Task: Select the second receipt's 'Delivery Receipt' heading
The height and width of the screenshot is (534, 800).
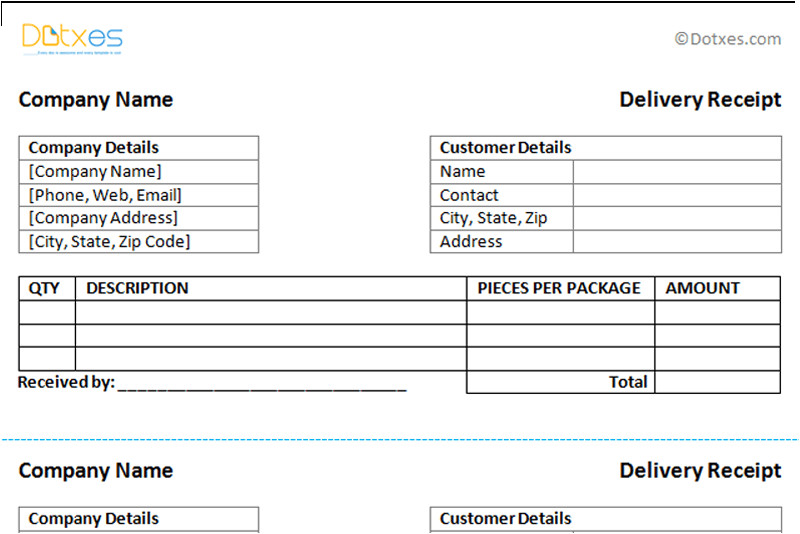Action: (x=700, y=470)
